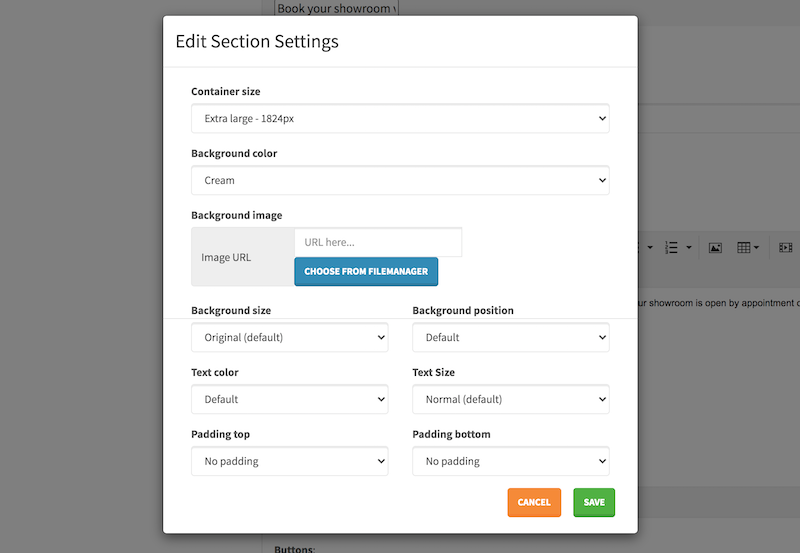Click the 'Book your showroom' field behind dialog
The width and height of the screenshot is (800, 553).
(x=337, y=8)
